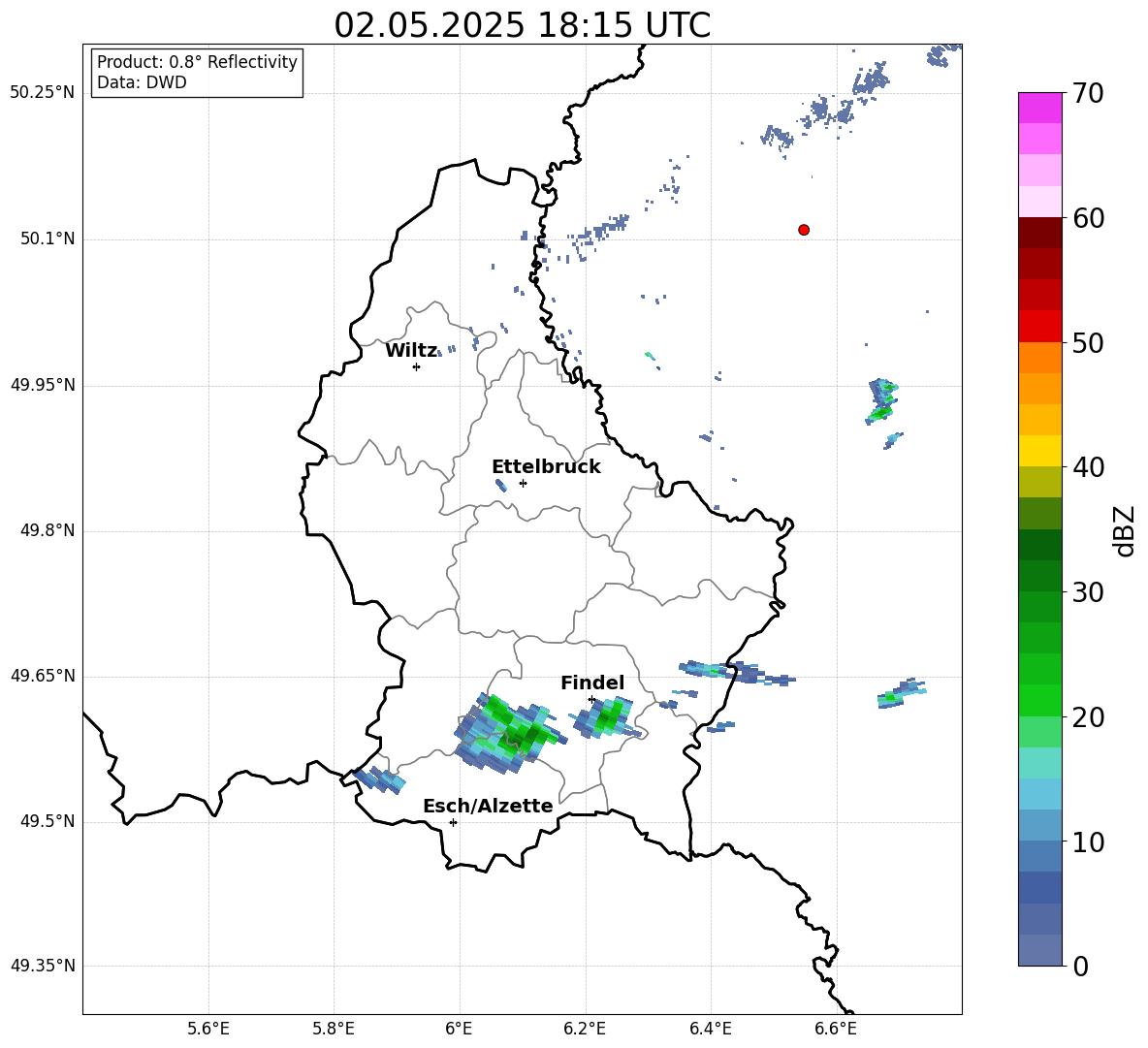Pick the magenta swatch at the colorbar top
The width and height of the screenshot is (1148, 1048).
coord(1040,108)
